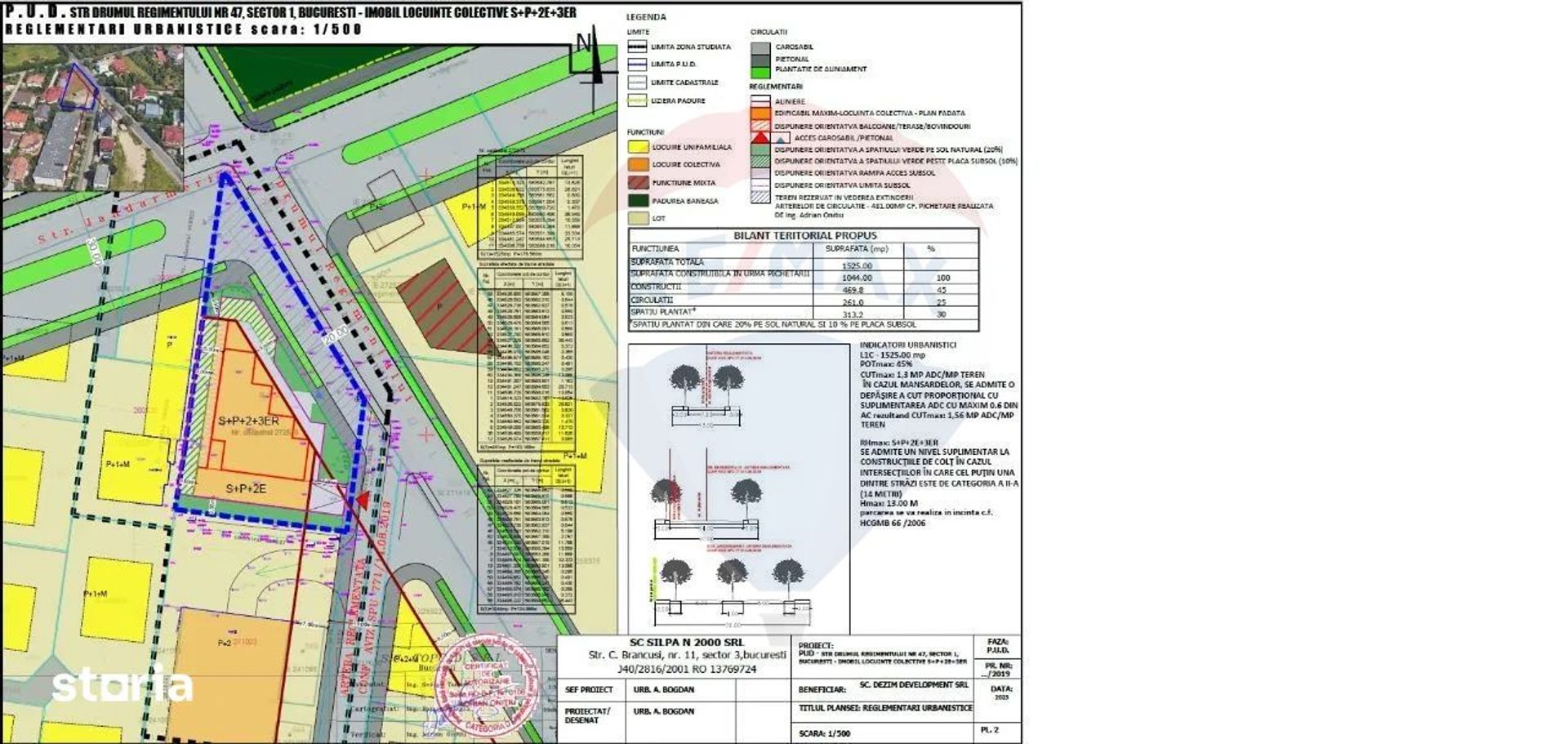Click the orange Locuire Colectiva swatch
The width and height of the screenshot is (1568, 744).
point(638,165)
